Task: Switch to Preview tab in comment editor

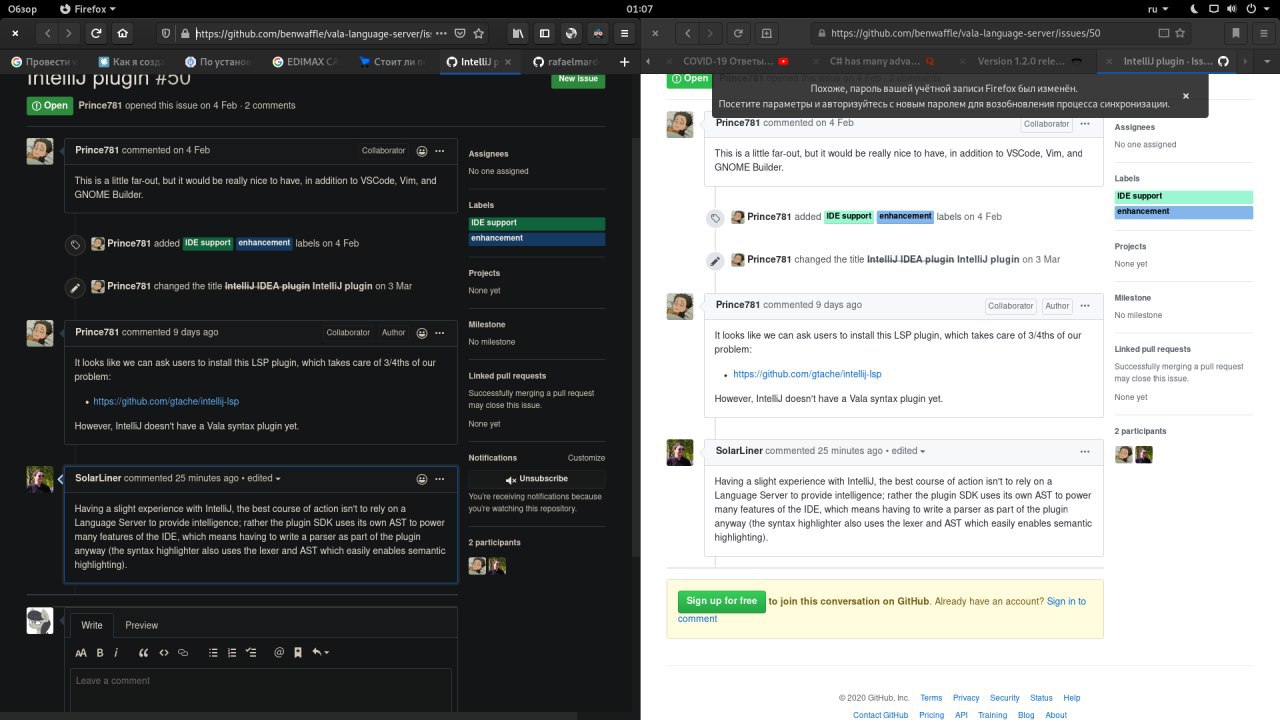Action: (x=142, y=625)
